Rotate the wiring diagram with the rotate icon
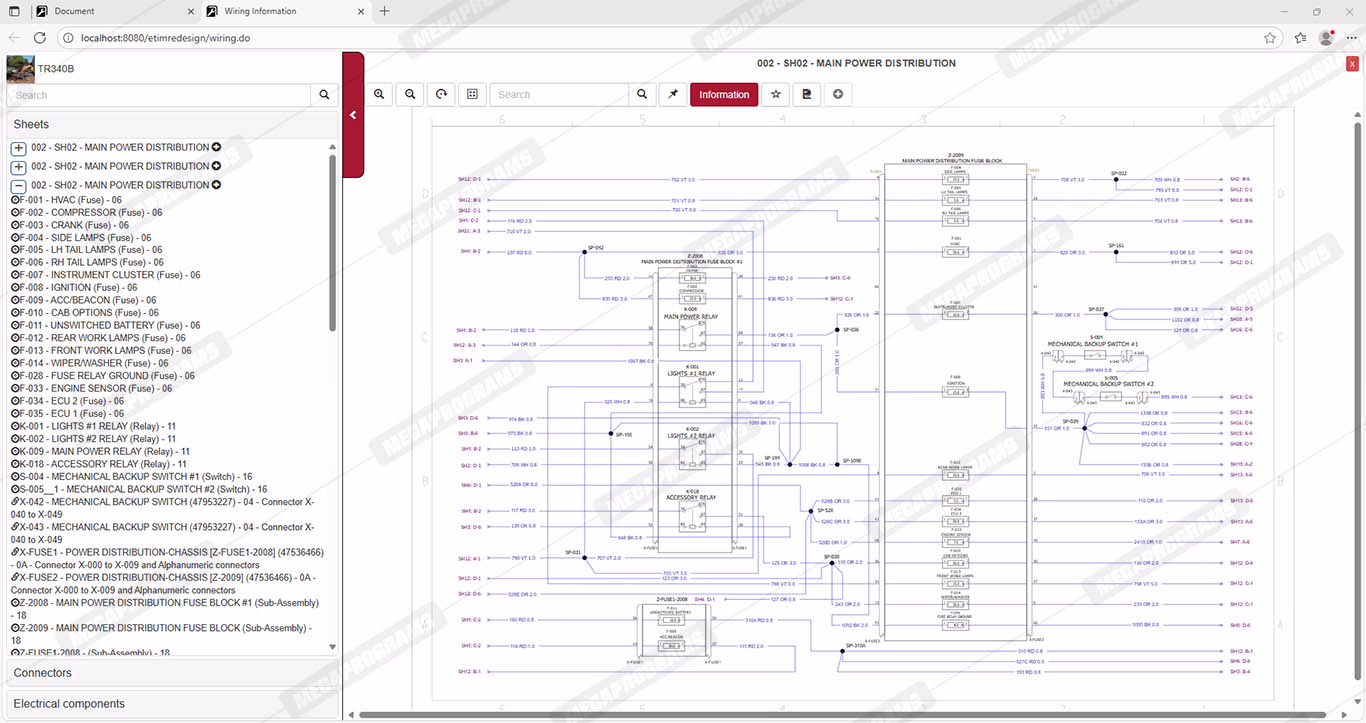1366x723 pixels. pyautogui.click(x=441, y=94)
